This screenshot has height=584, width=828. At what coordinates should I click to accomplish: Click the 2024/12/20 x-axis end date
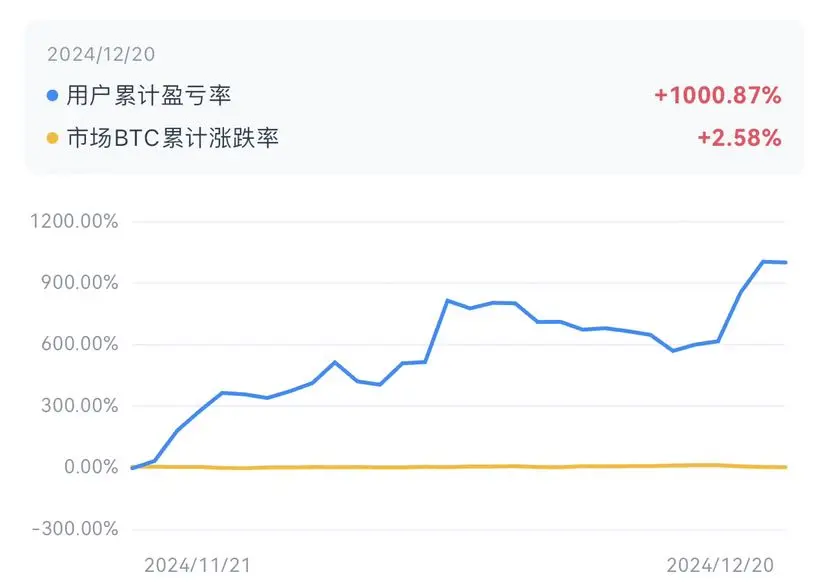(x=720, y=566)
